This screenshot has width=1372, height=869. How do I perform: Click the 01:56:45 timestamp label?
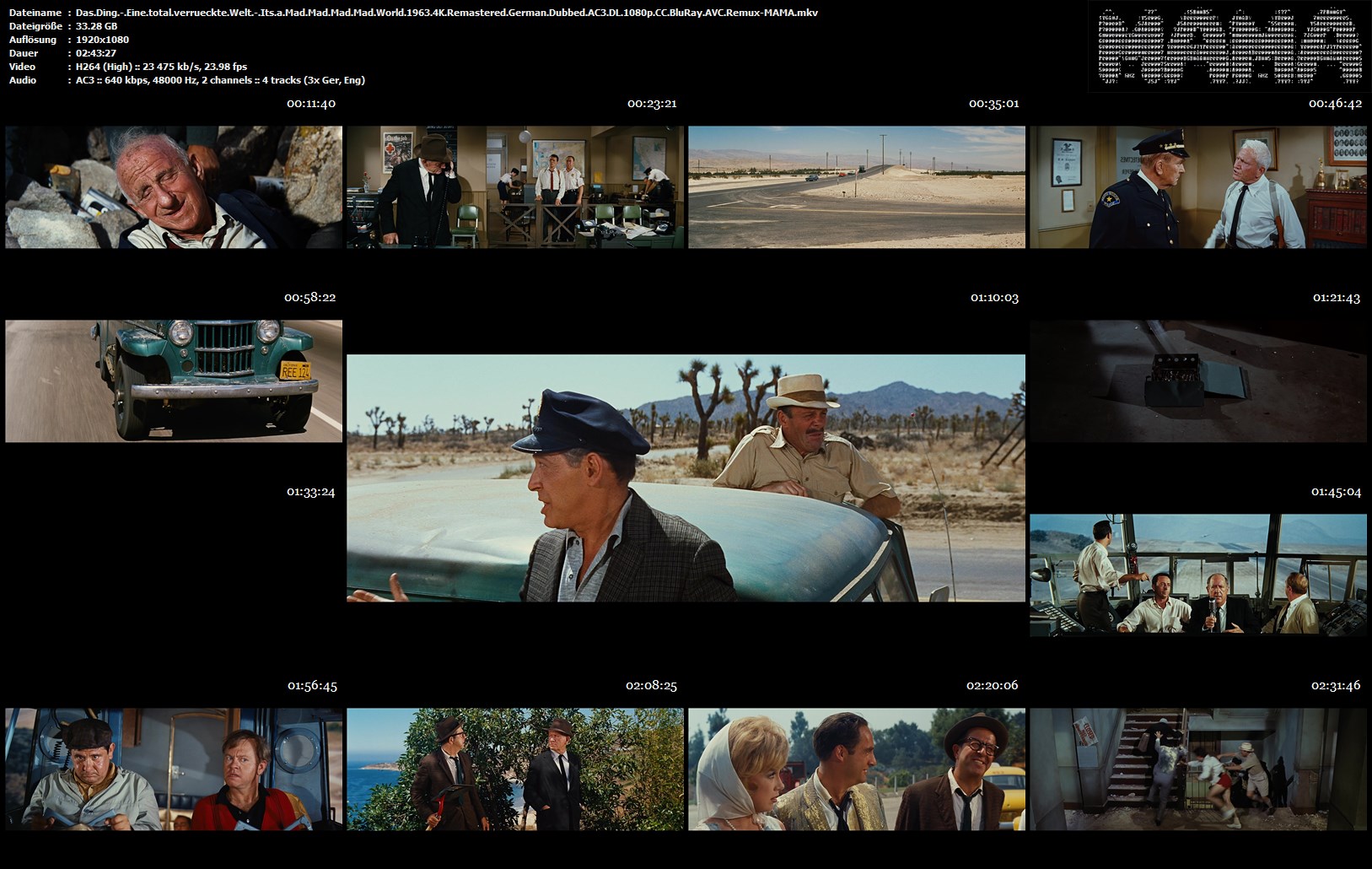click(x=312, y=686)
